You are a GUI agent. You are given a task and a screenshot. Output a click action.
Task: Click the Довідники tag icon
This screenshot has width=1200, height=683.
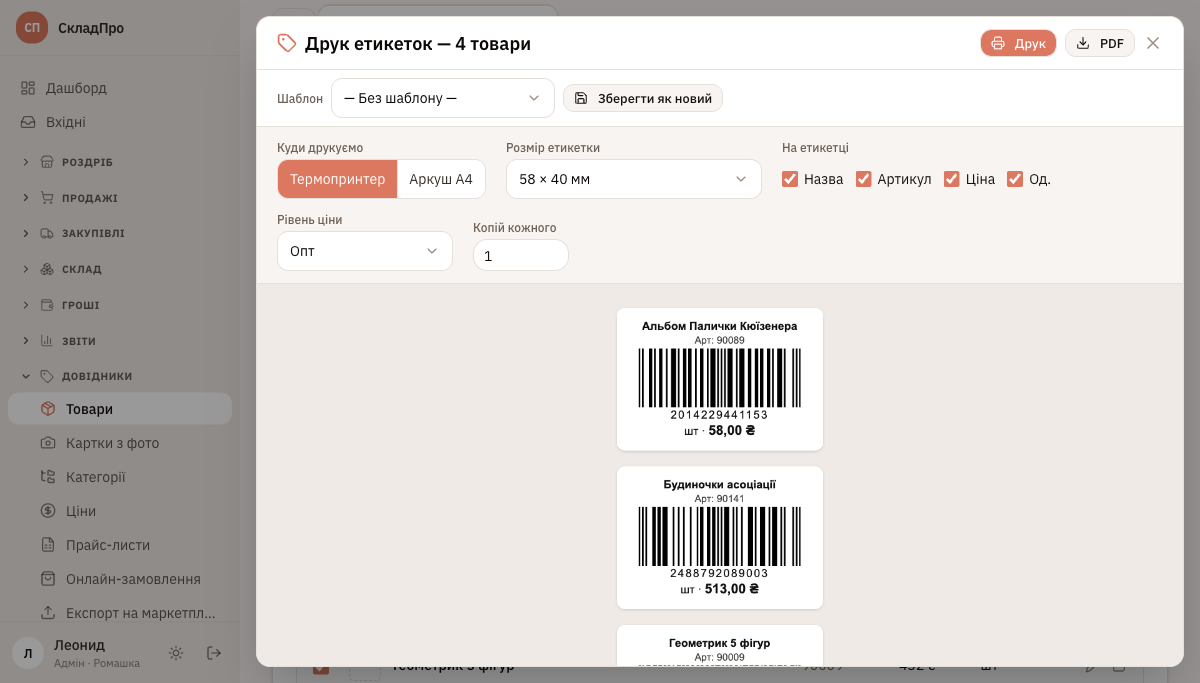[47, 376]
